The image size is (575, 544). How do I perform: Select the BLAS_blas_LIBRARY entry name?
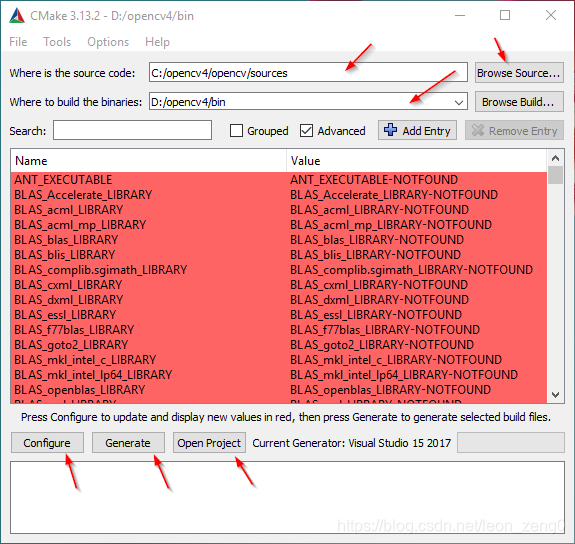coord(66,240)
